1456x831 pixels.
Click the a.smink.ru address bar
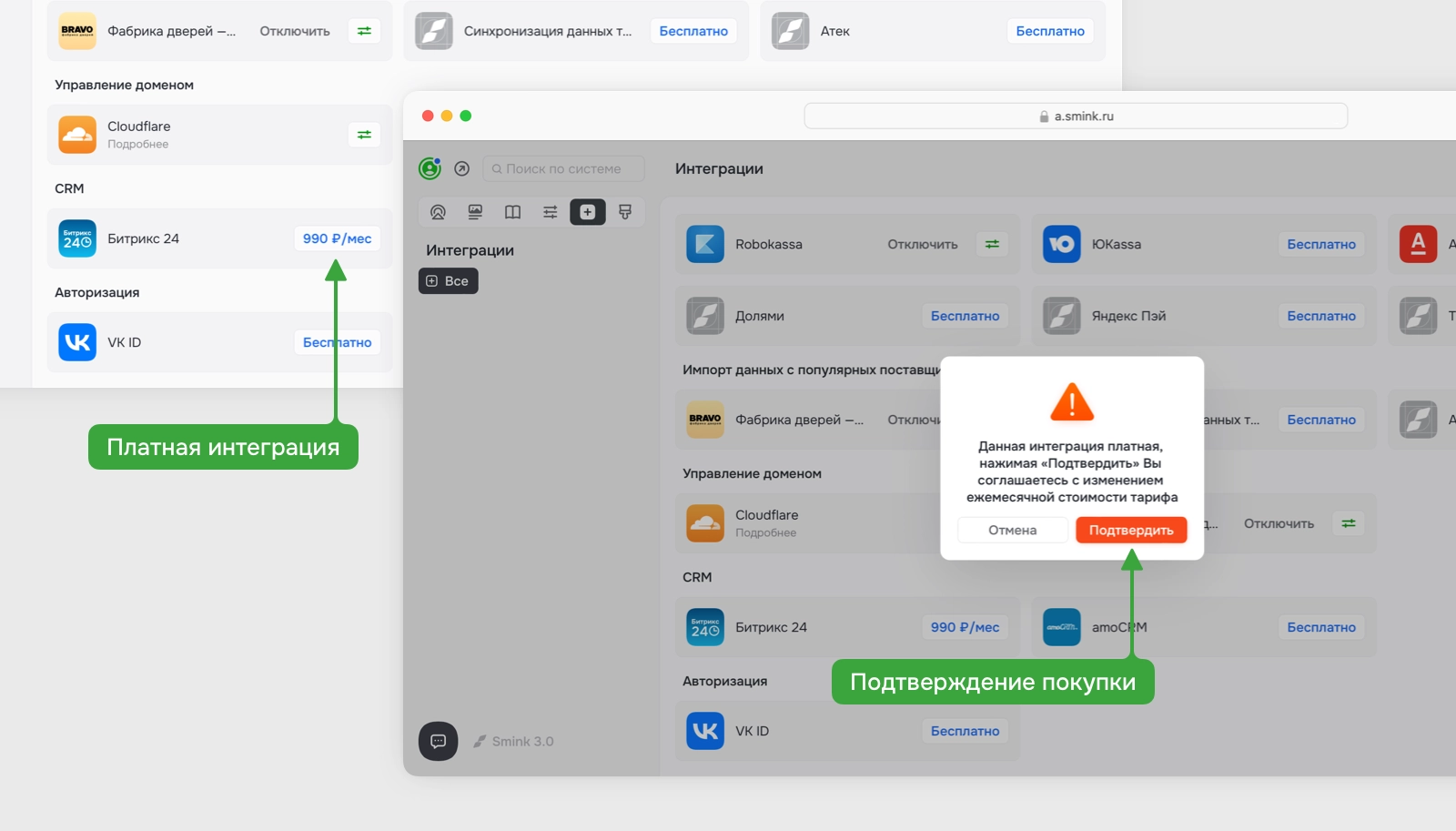(x=1076, y=116)
